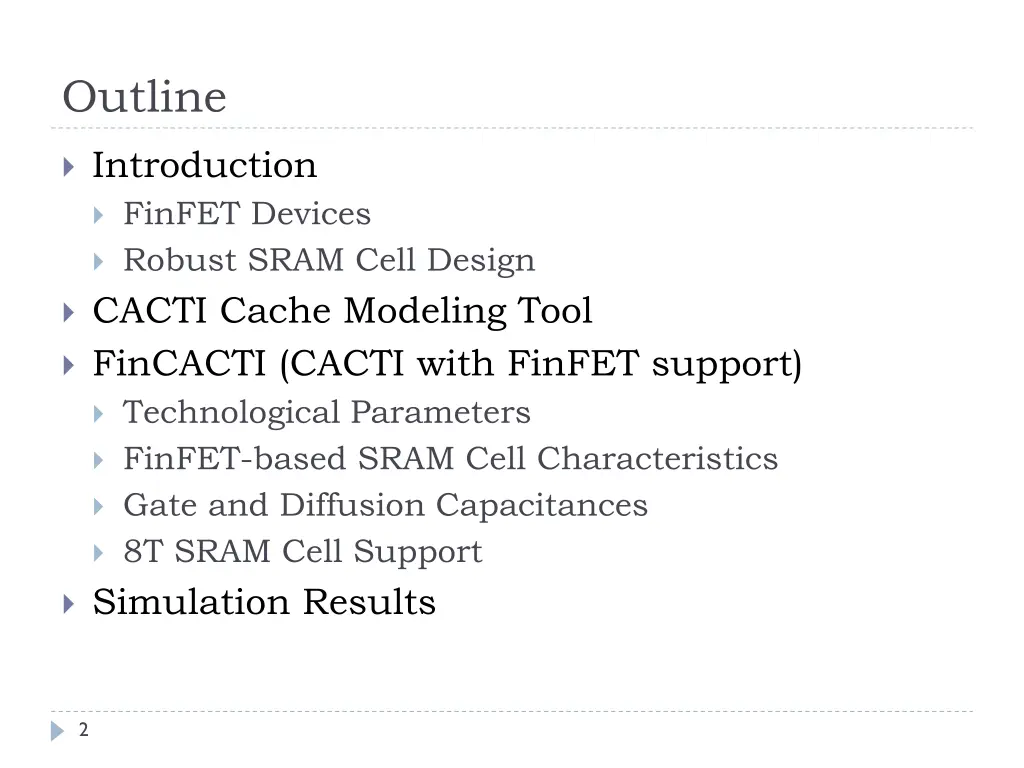Click the bullet arrow before FinFET-based SRAM Cell Characteristics

[x=99, y=460]
